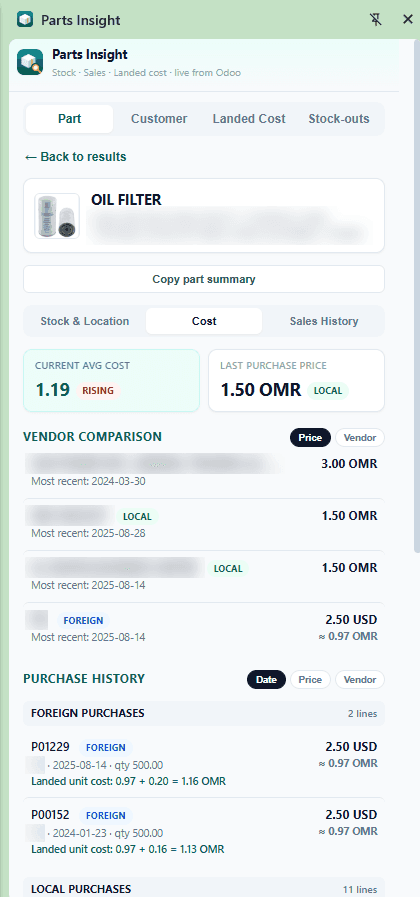
Task: Select the Sales History sub-tab
Action: [x=324, y=321]
